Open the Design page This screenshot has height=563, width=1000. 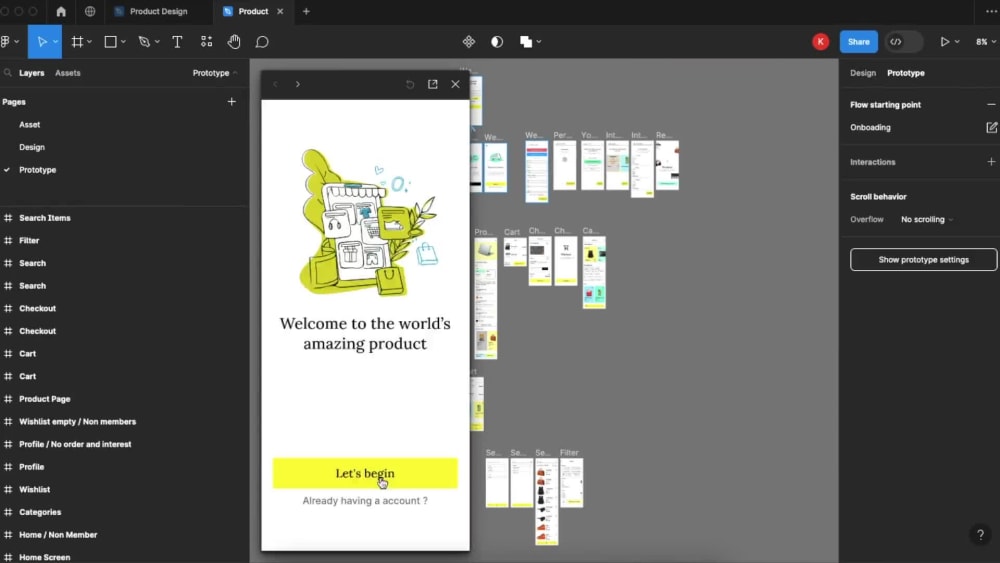click(32, 147)
